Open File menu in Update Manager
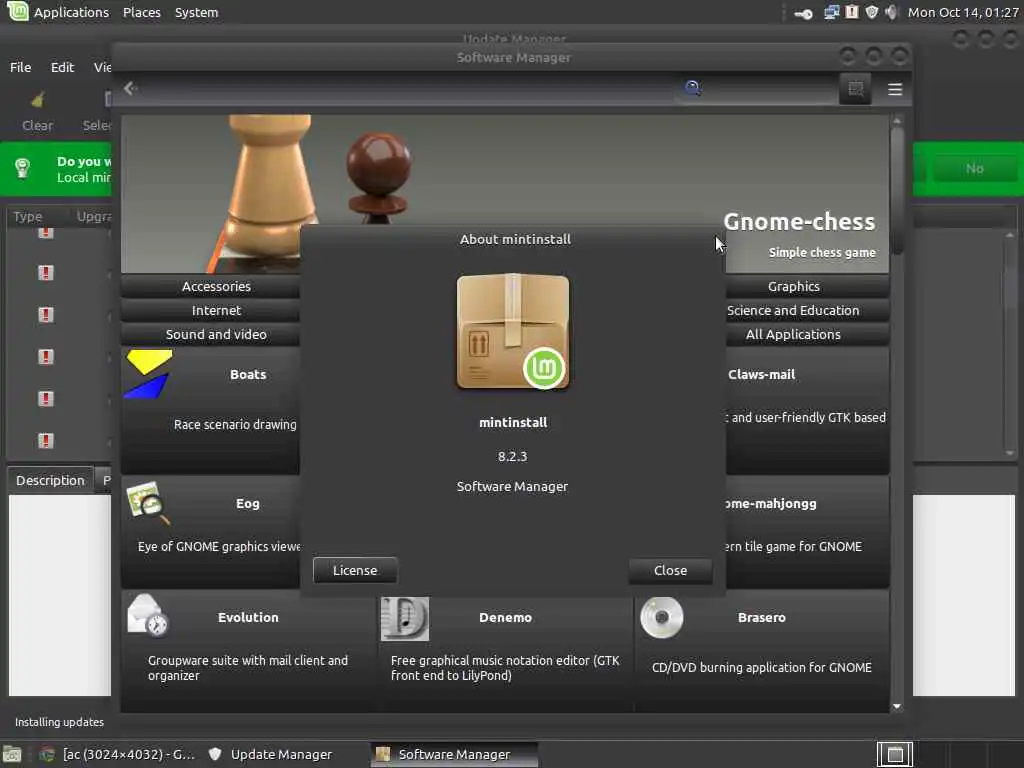Screen dimensions: 1024x768 click(20, 67)
